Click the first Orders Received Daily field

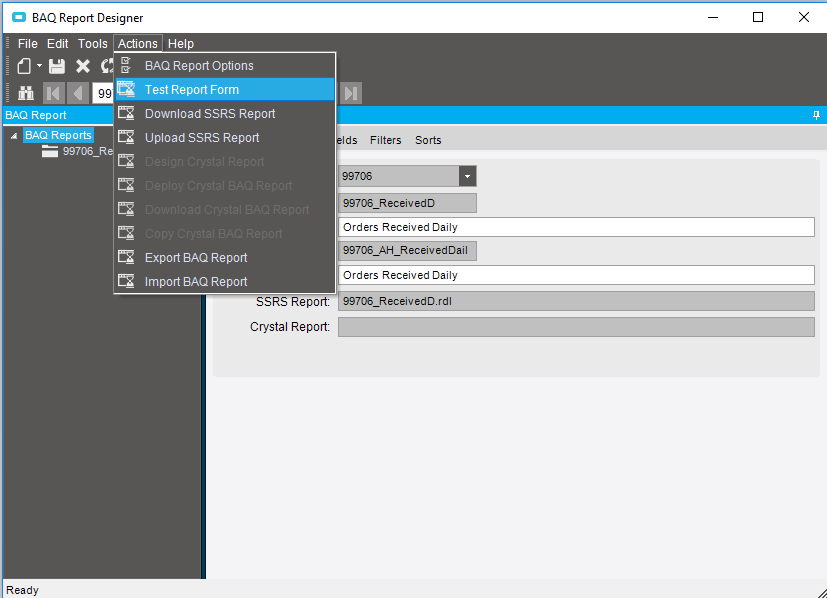[x=576, y=227]
